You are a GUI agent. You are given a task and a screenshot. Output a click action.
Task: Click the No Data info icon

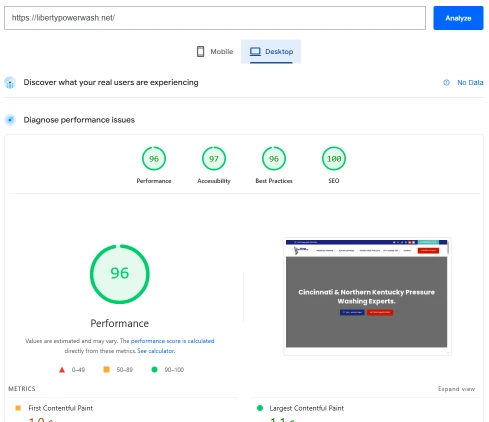click(x=446, y=83)
